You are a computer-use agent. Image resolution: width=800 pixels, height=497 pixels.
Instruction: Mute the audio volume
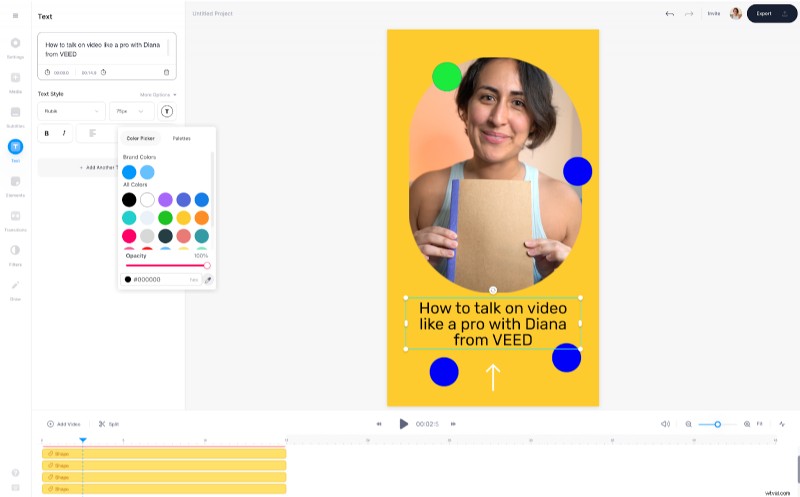[x=665, y=424]
